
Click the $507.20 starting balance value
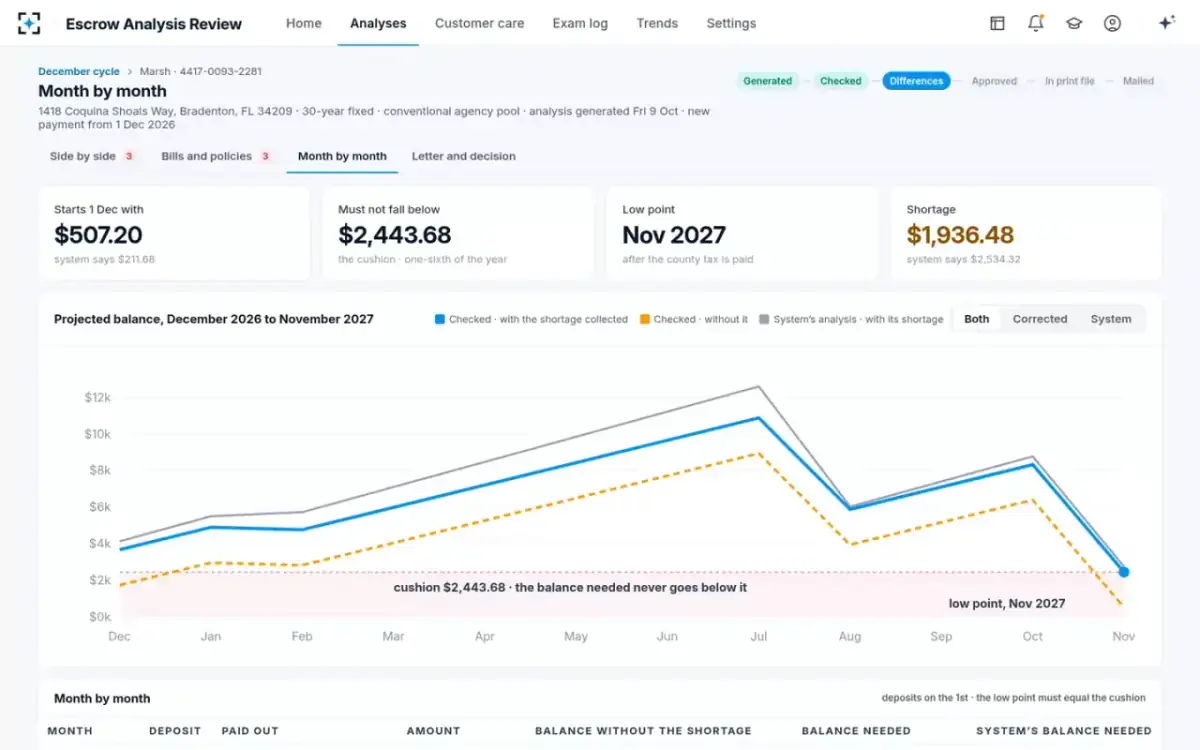point(98,235)
